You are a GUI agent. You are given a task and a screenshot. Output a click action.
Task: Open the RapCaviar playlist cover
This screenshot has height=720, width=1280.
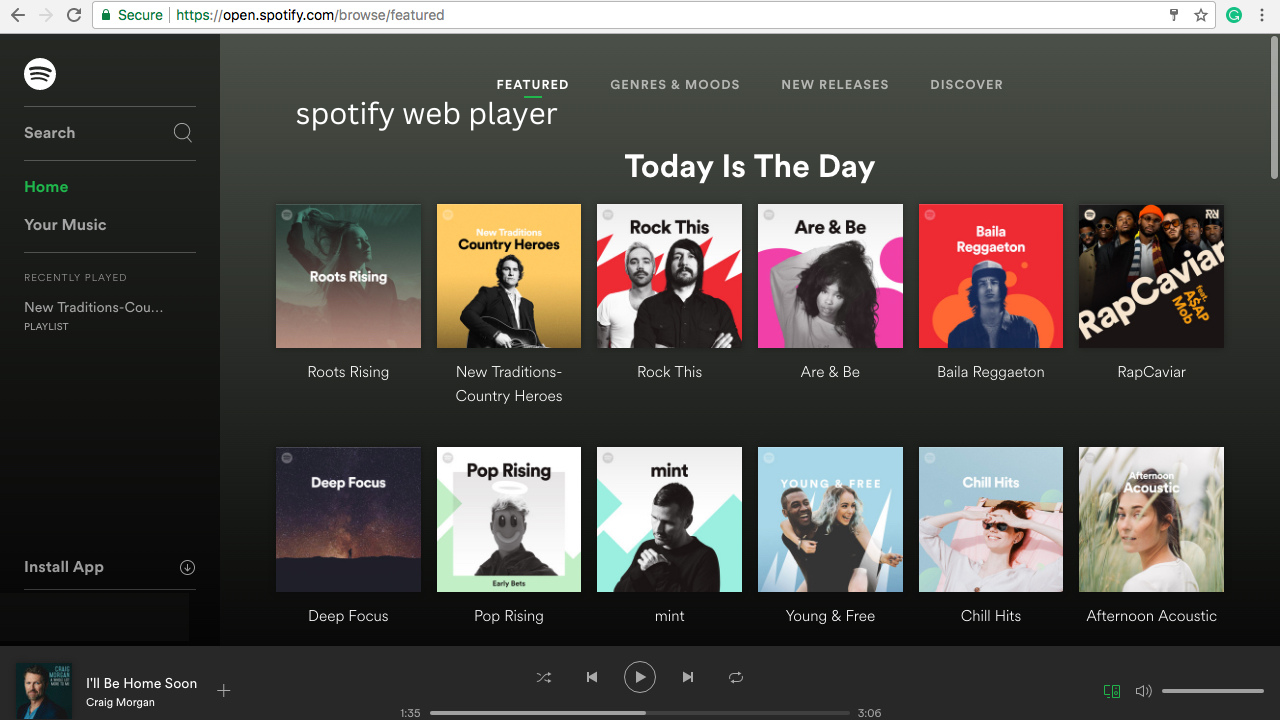[x=1151, y=276]
